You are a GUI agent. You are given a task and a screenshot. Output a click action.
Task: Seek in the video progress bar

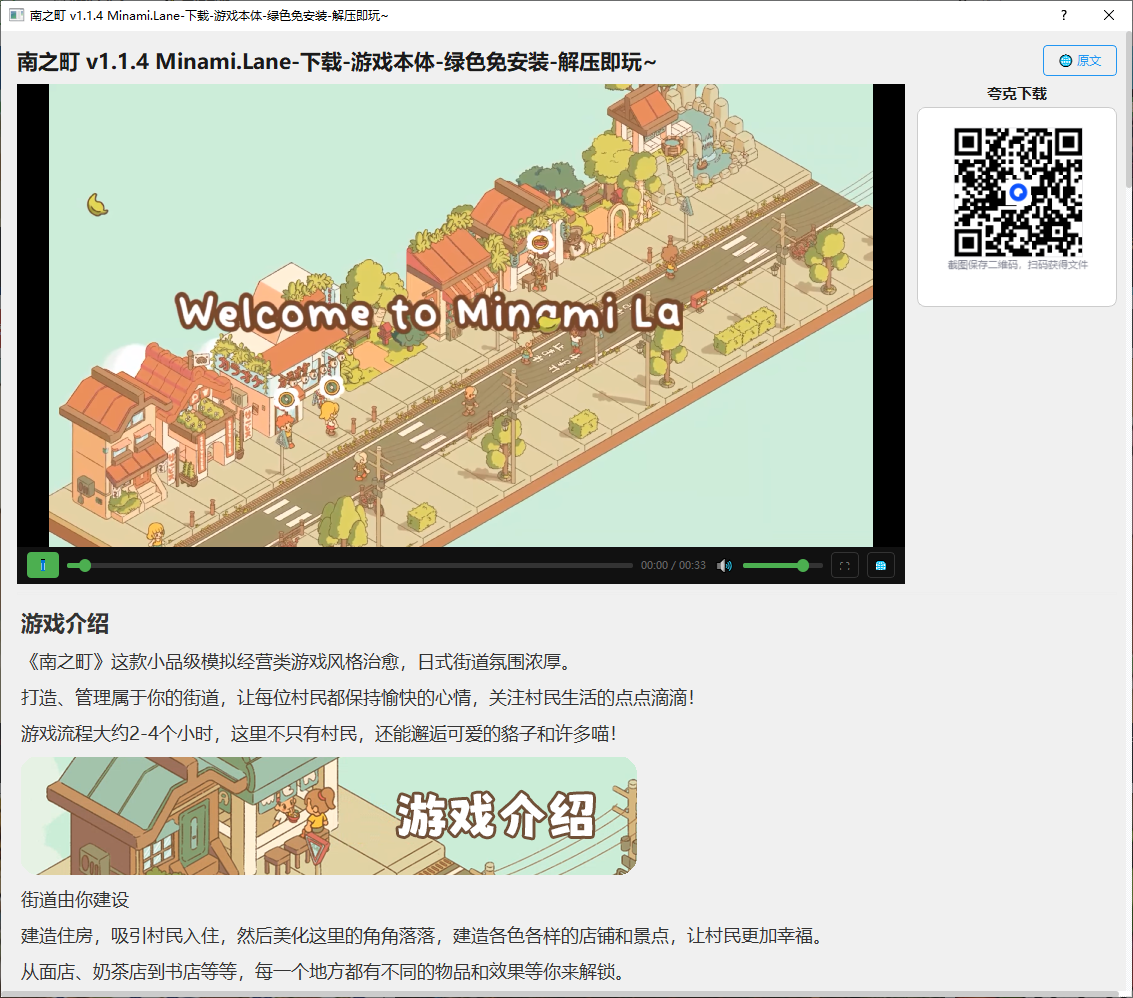[350, 565]
